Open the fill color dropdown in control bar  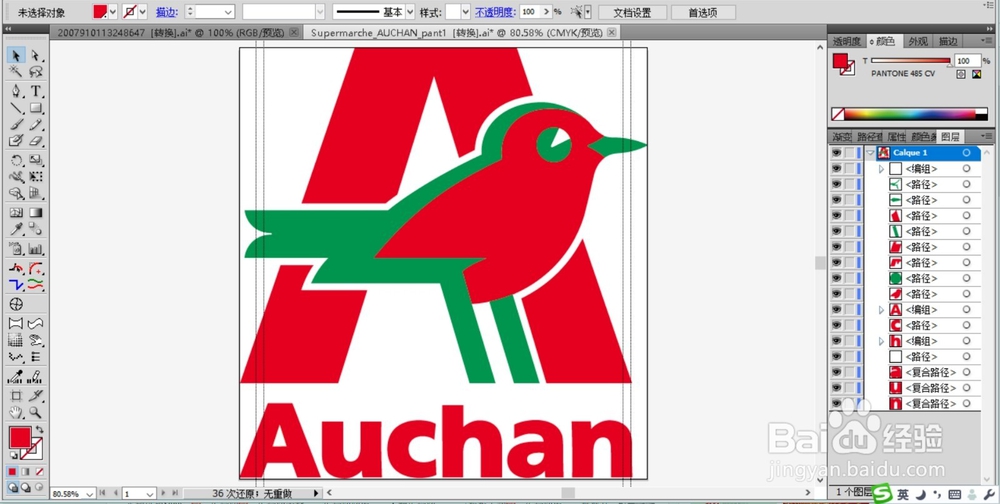[x=114, y=11]
